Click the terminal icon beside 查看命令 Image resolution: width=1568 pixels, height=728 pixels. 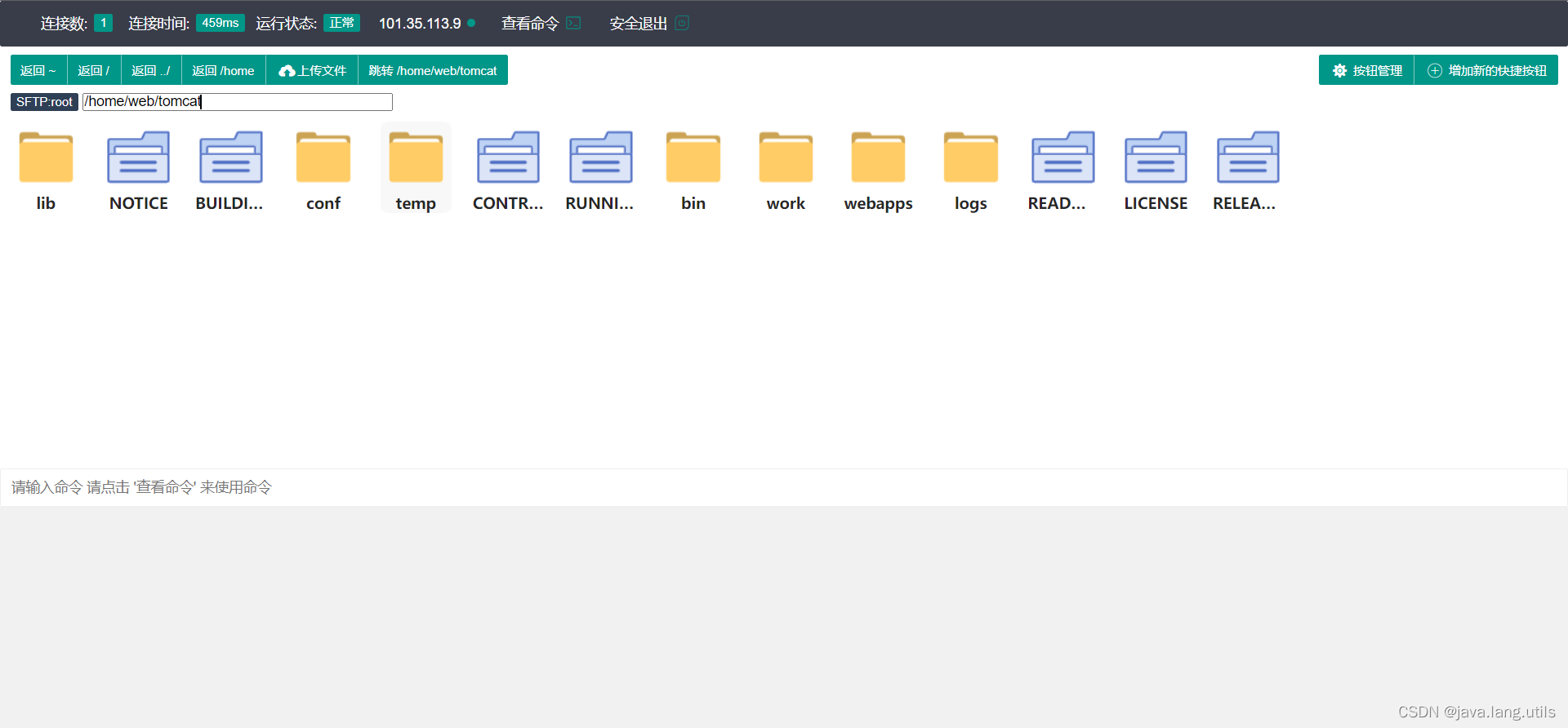(x=573, y=23)
